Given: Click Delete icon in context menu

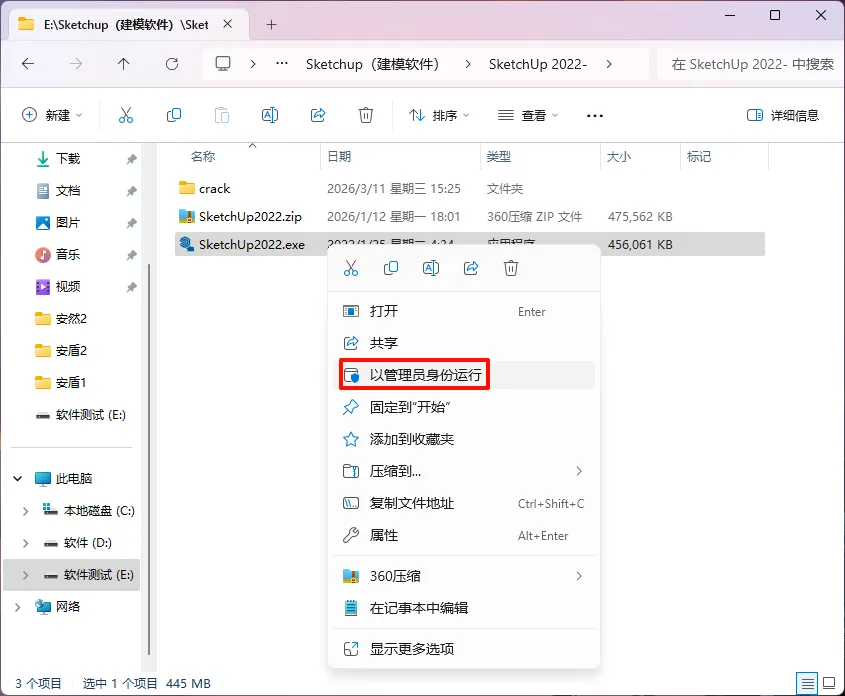Looking at the screenshot, I should click(x=511, y=268).
